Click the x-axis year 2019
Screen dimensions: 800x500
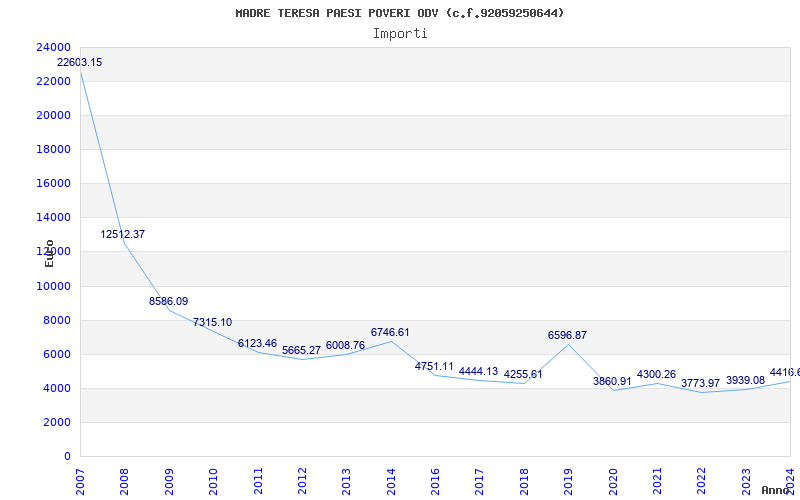568,481
